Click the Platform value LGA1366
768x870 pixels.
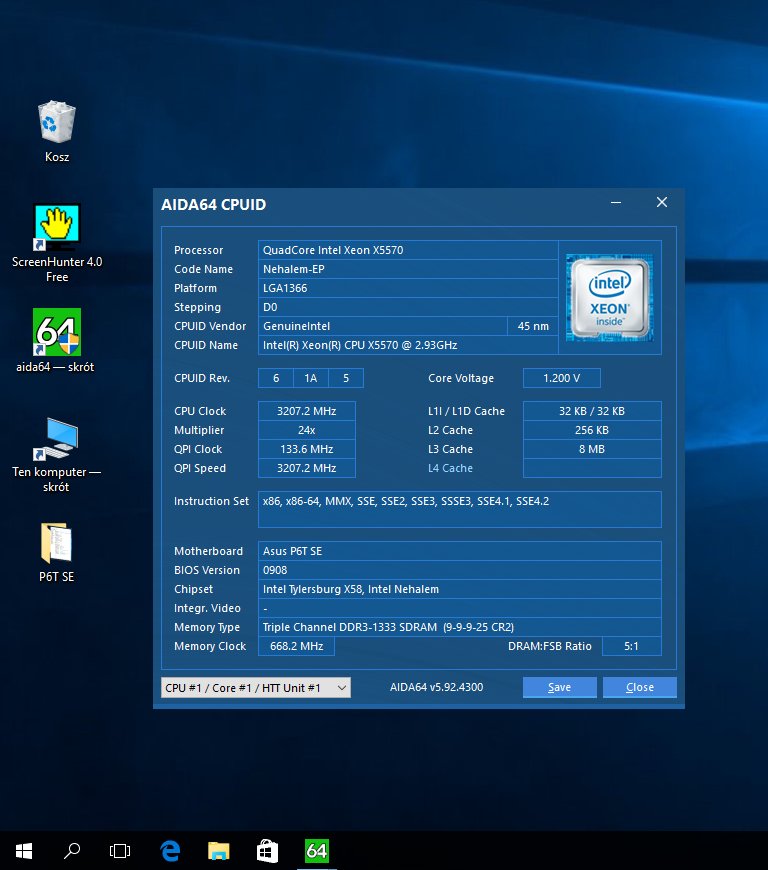pos(408,288)
